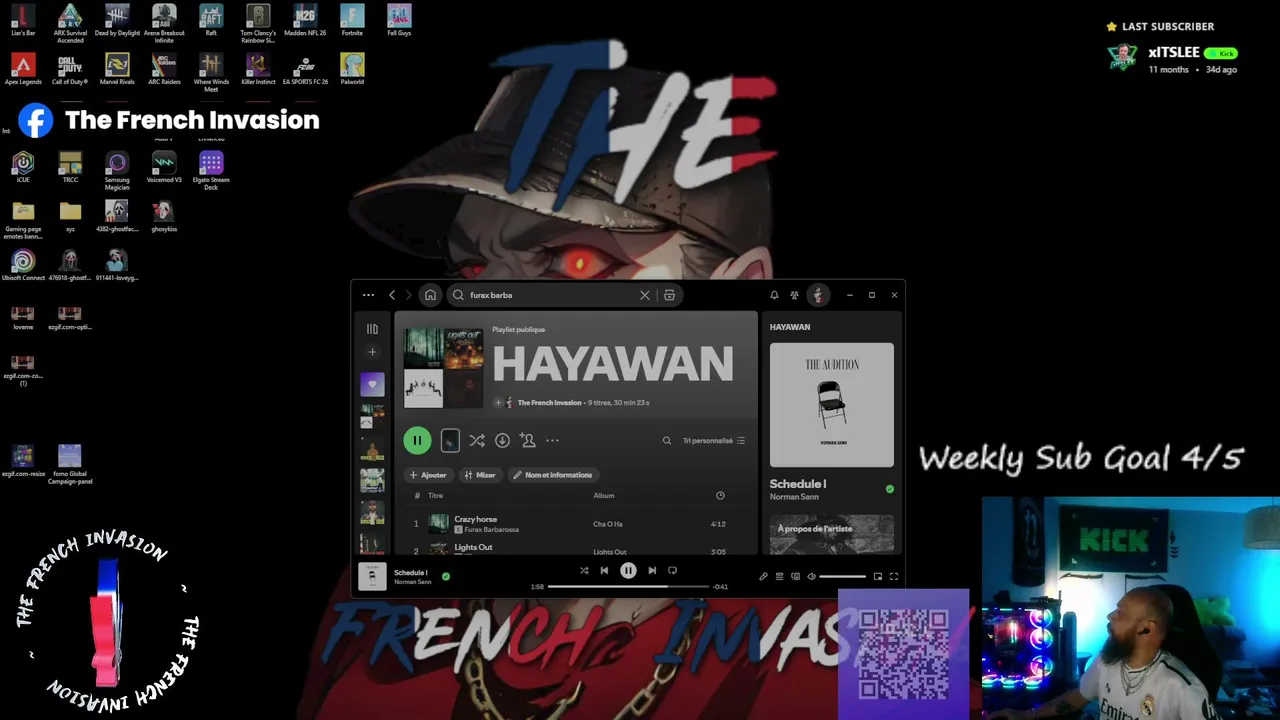1280x720 pixels.
Task: Skip to the previous track
Action: click(604, 571)
